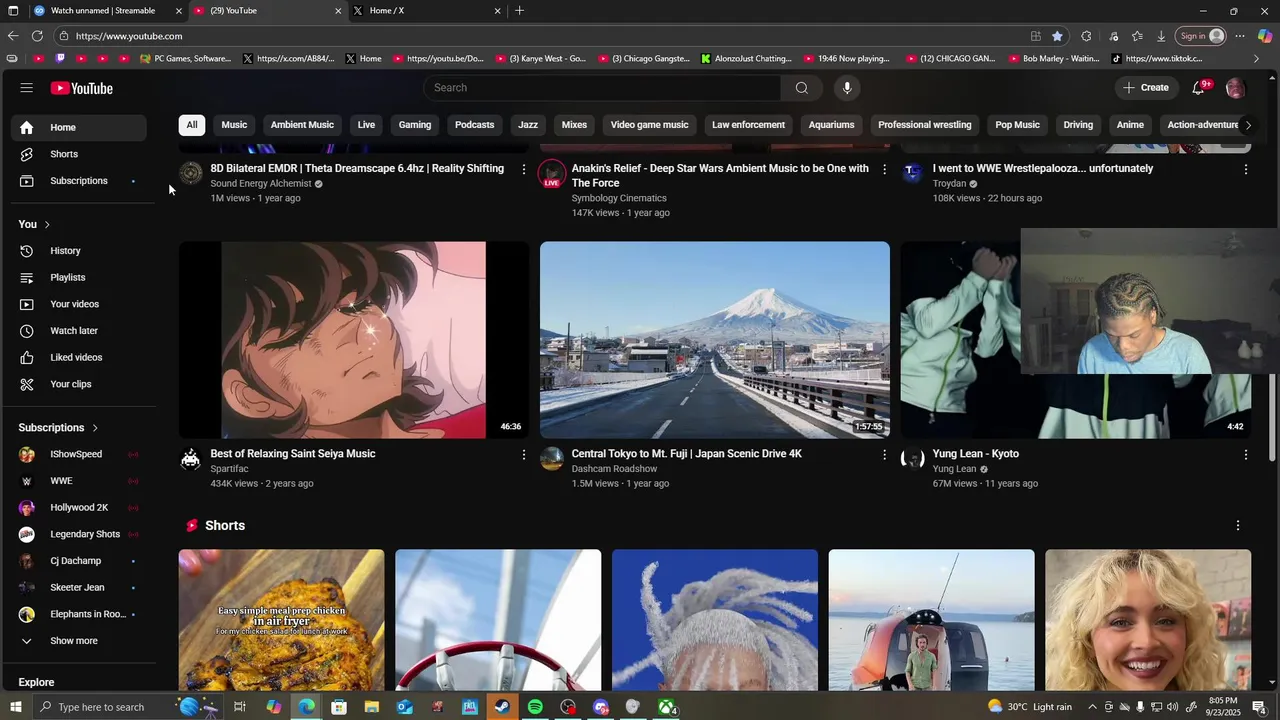Expand the You section chevron
The width and height of the screenshot is (1280, 720).
(47, 224)
